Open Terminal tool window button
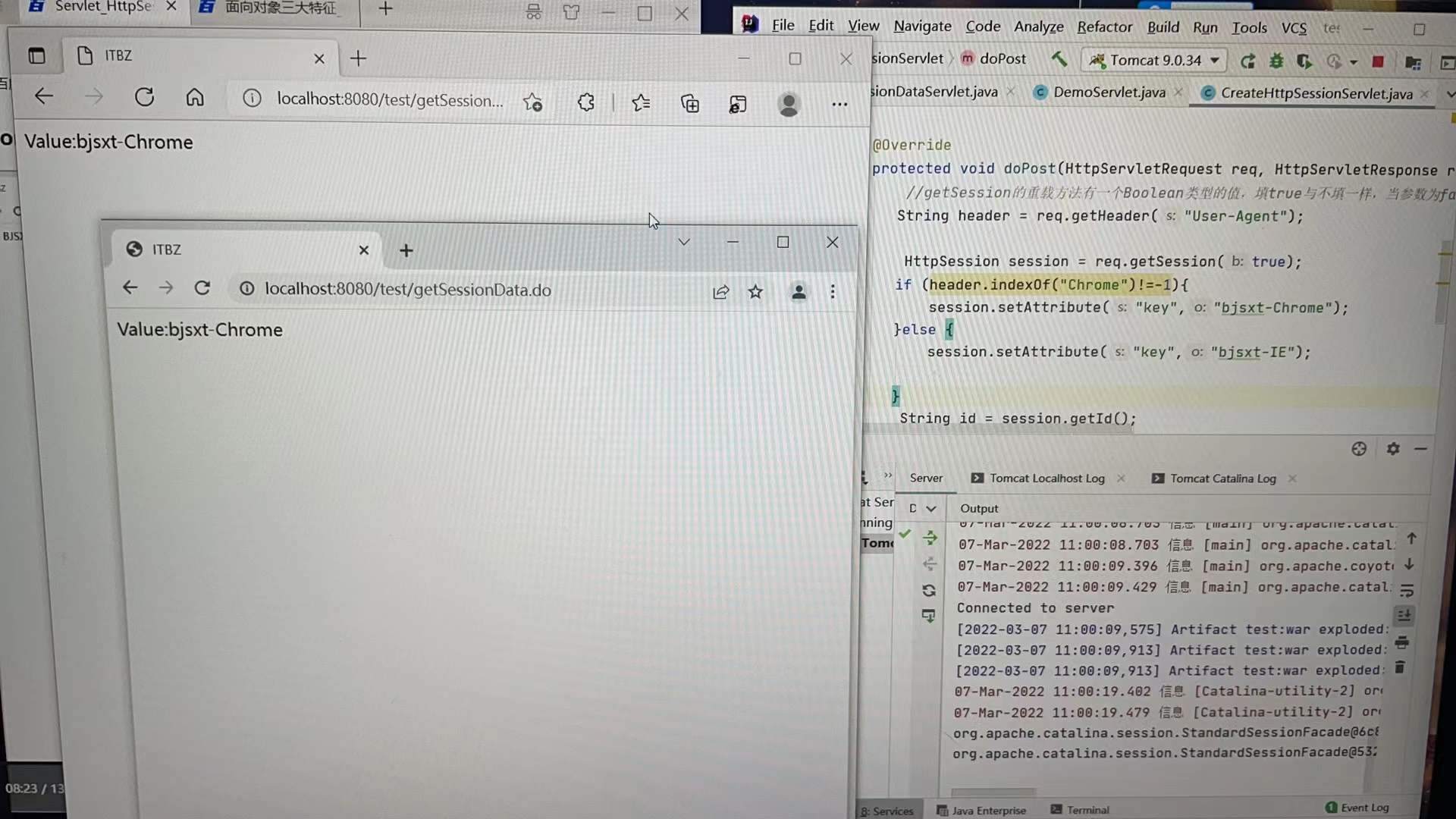Screen dimensions: 1456x819 pos(1080,810)
